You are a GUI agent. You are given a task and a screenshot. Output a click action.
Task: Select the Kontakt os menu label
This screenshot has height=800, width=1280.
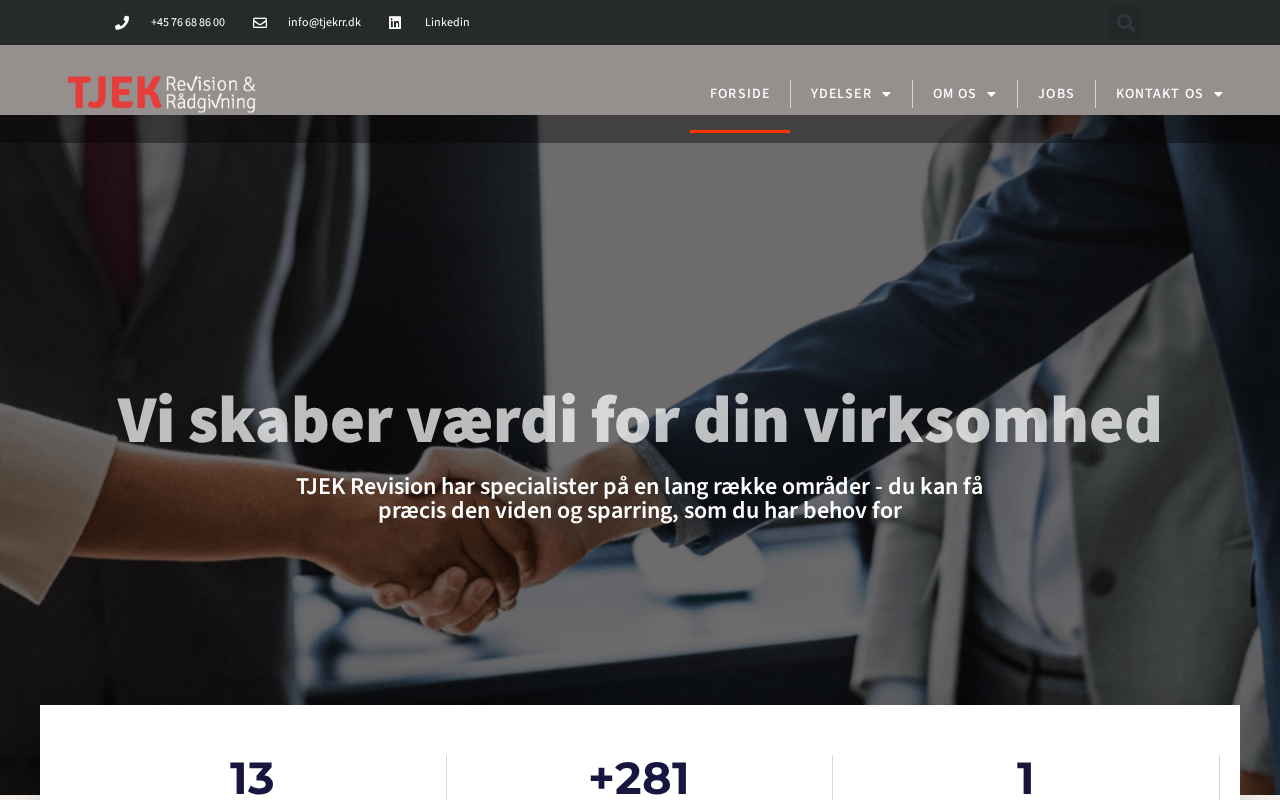coord(1160,94)
